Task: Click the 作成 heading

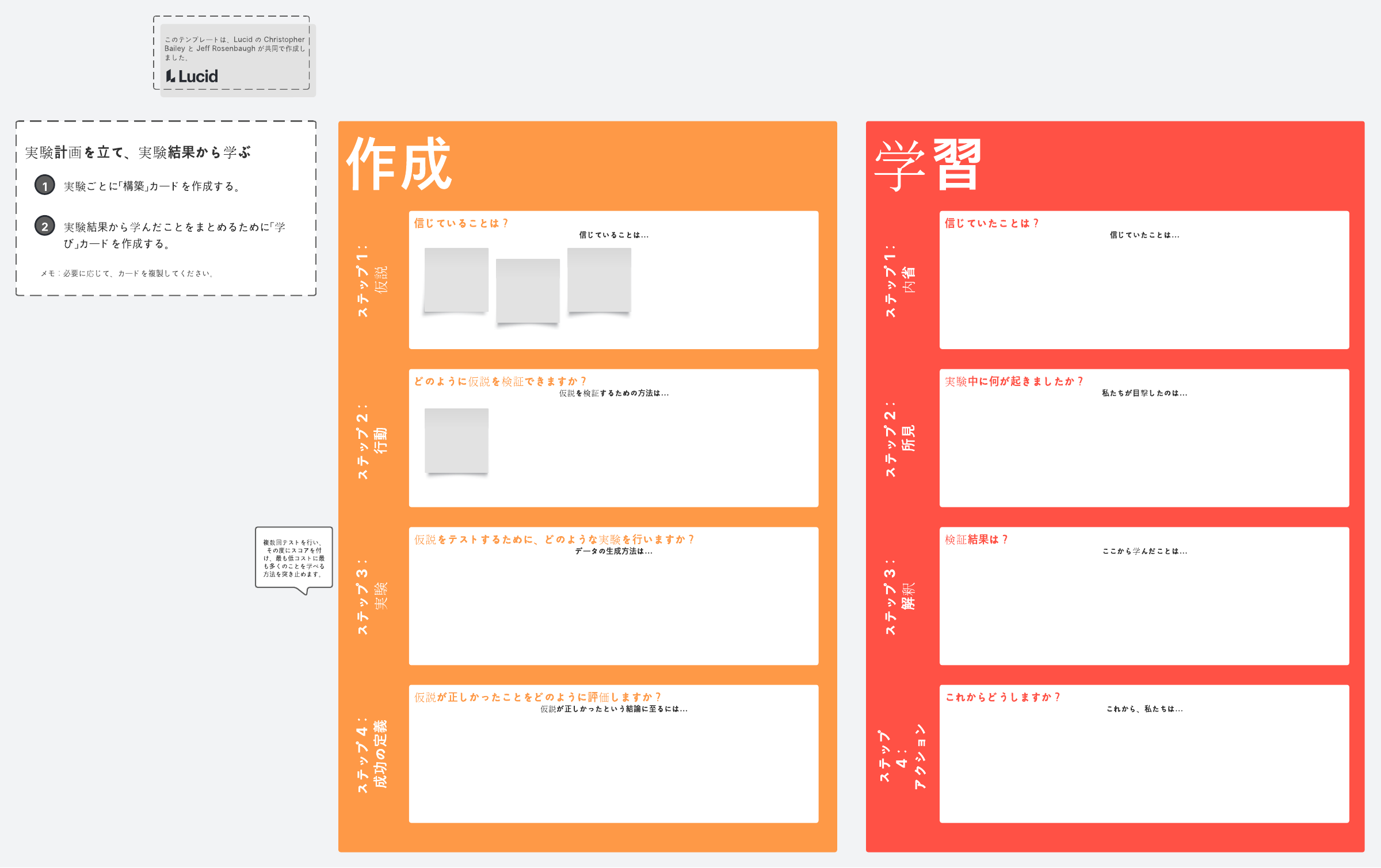Action: pyautogui.click(x=399, y=165)
